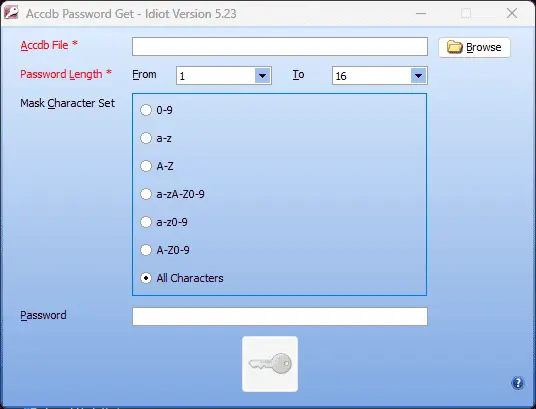Click the app icon in the title bar
536x409 pixels.
11,13
